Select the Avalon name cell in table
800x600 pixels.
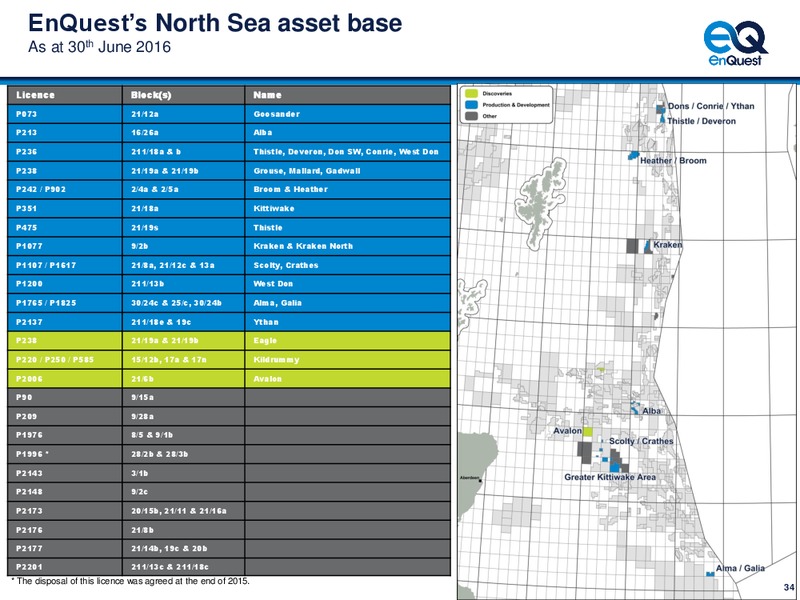click(348, 379)
